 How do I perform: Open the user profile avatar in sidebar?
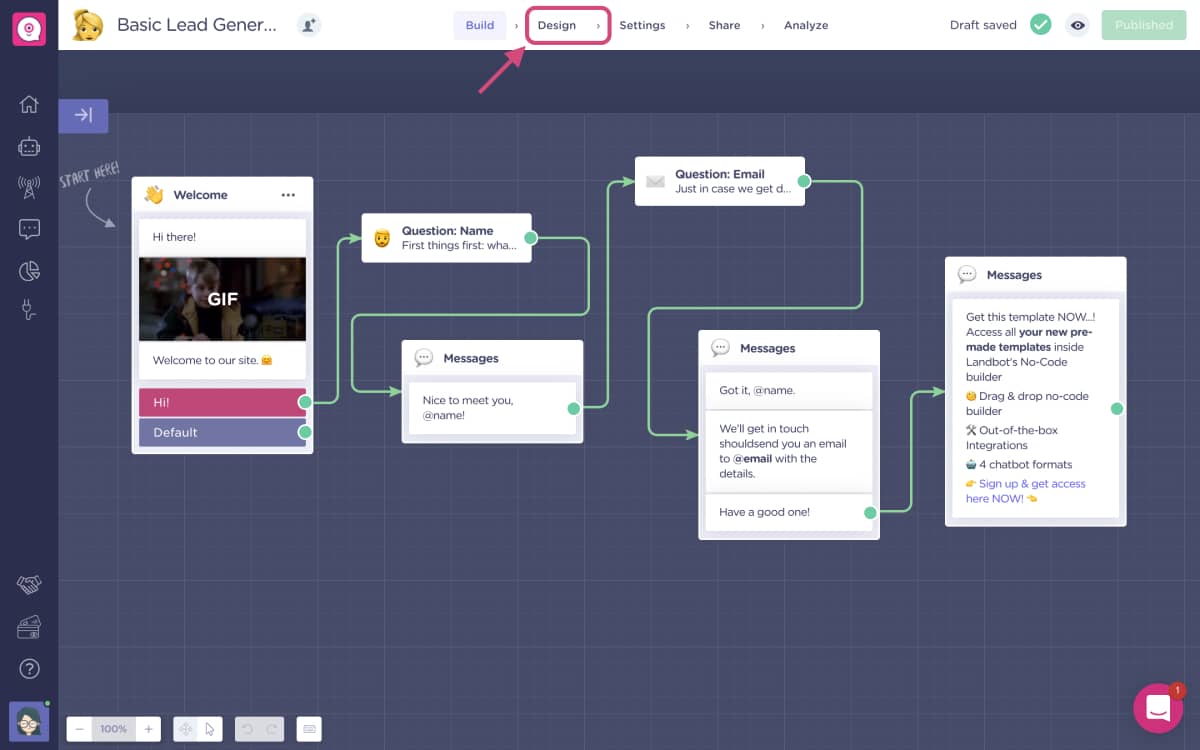[x=29, y=721]
